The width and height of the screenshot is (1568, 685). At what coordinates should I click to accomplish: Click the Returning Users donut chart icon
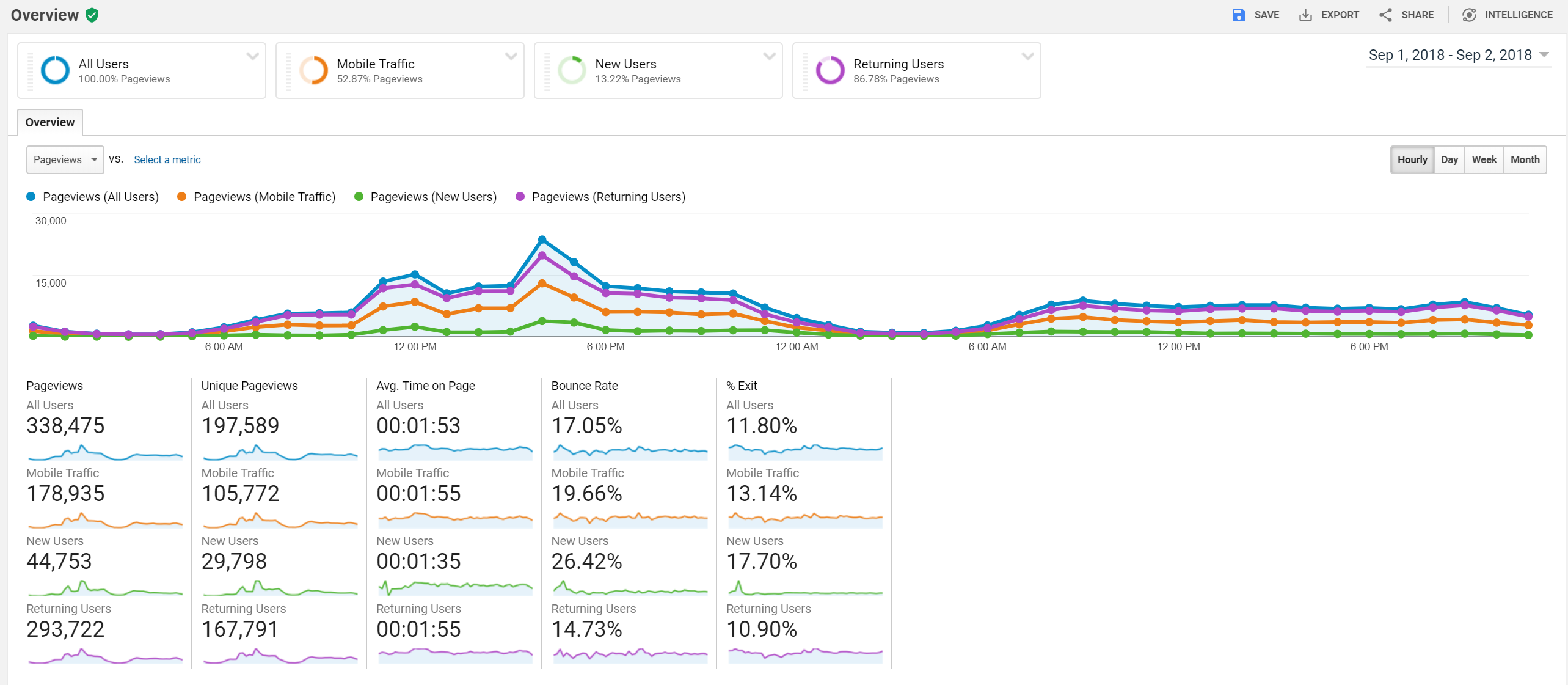pos(830,70)
